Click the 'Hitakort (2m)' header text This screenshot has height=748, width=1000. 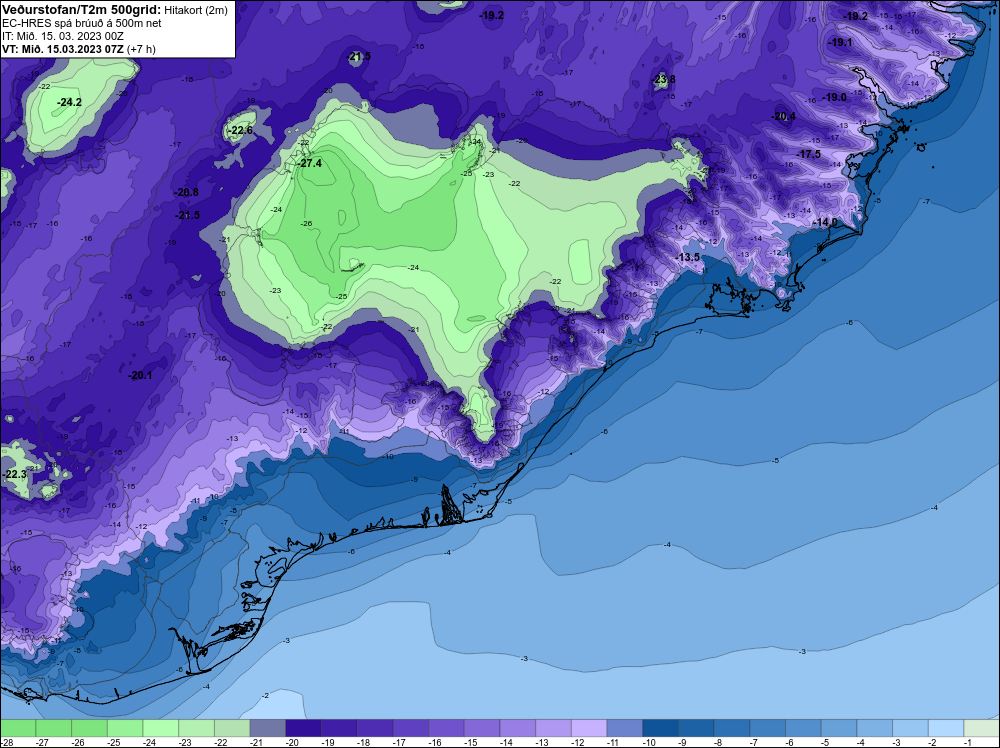point(196,10)
